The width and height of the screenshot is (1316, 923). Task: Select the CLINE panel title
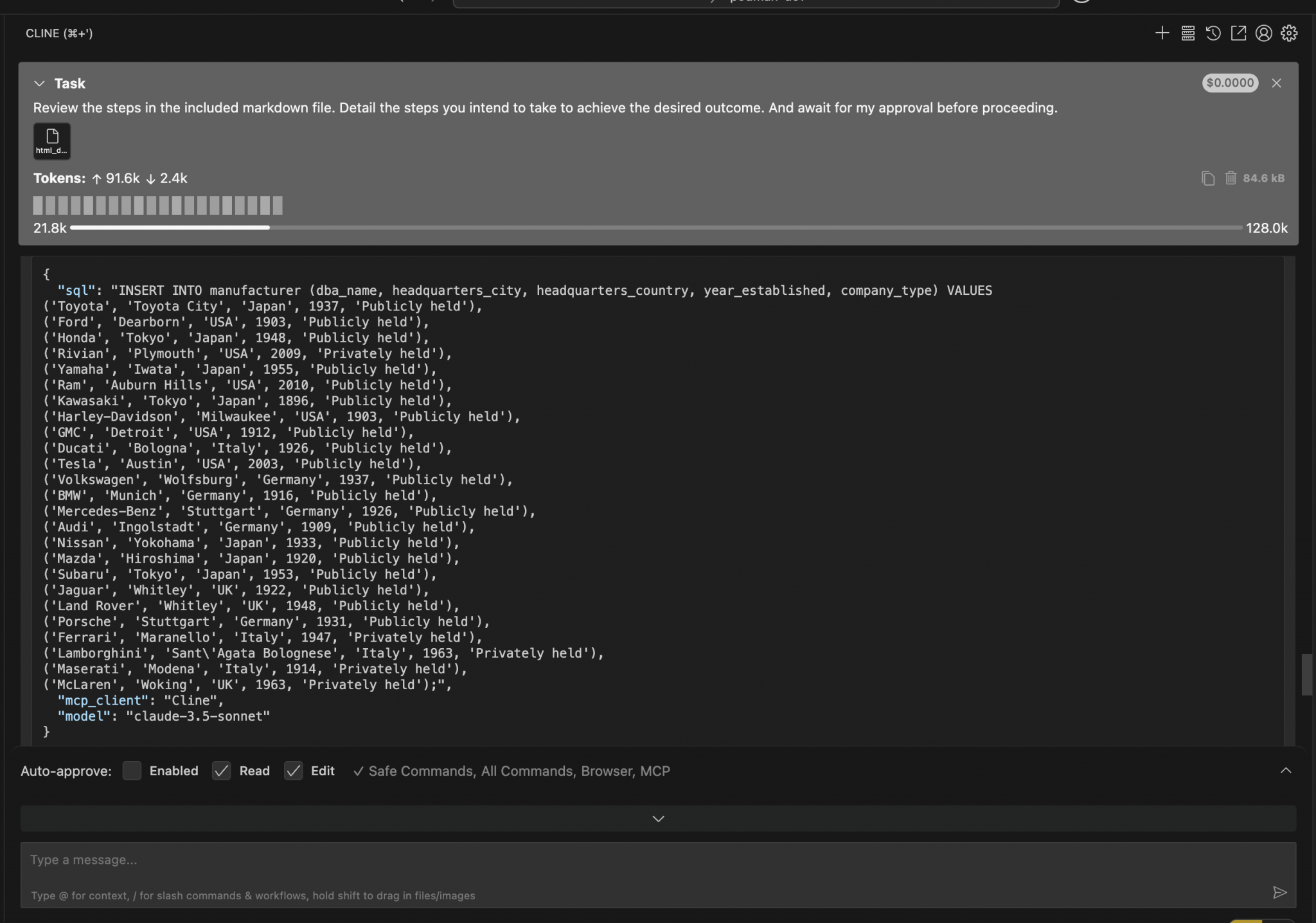(60, 33)
